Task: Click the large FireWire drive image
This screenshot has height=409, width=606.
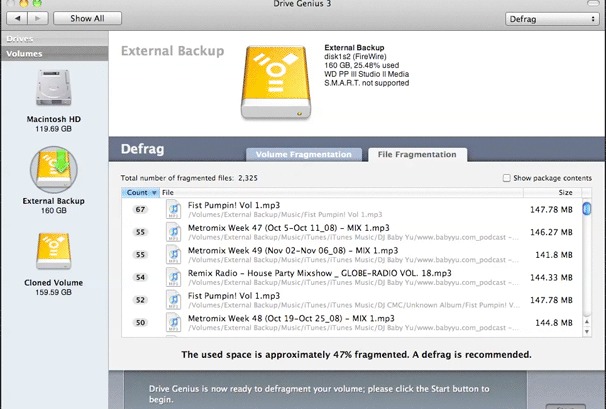Action: point(276,82)
